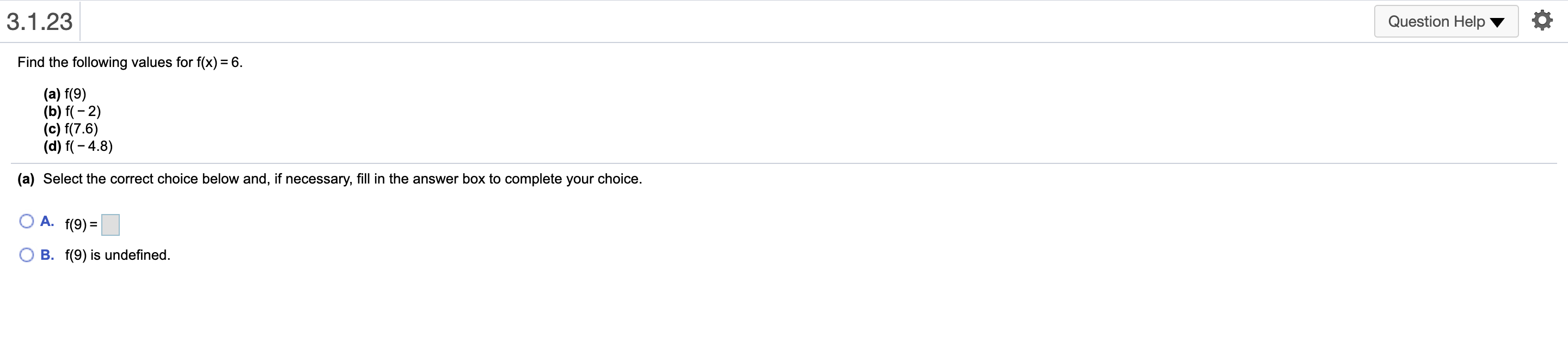Click the bold '(a)' label before the instruction

pos(26,179)
